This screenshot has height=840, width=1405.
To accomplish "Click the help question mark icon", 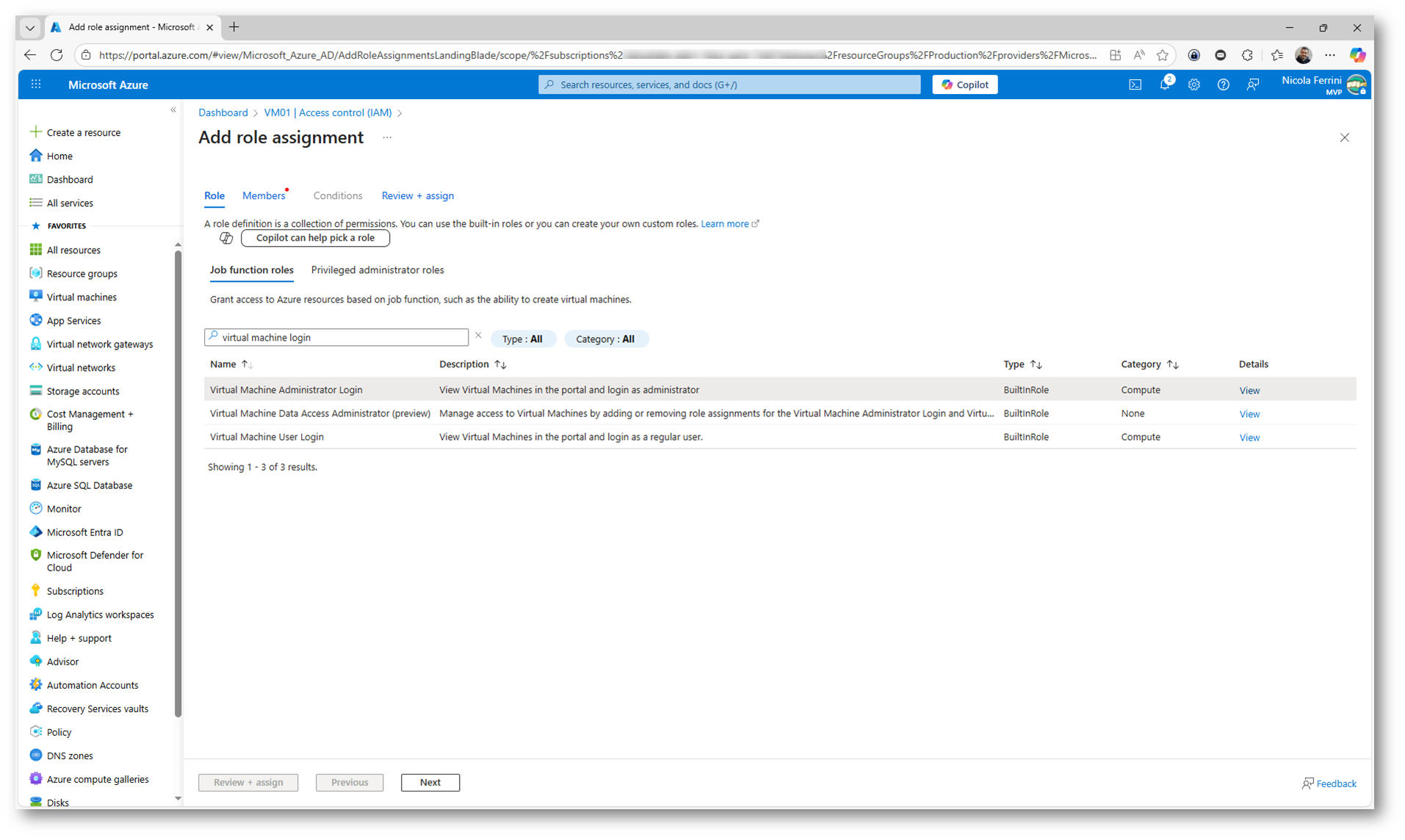I will click(x=1223, y=84).
